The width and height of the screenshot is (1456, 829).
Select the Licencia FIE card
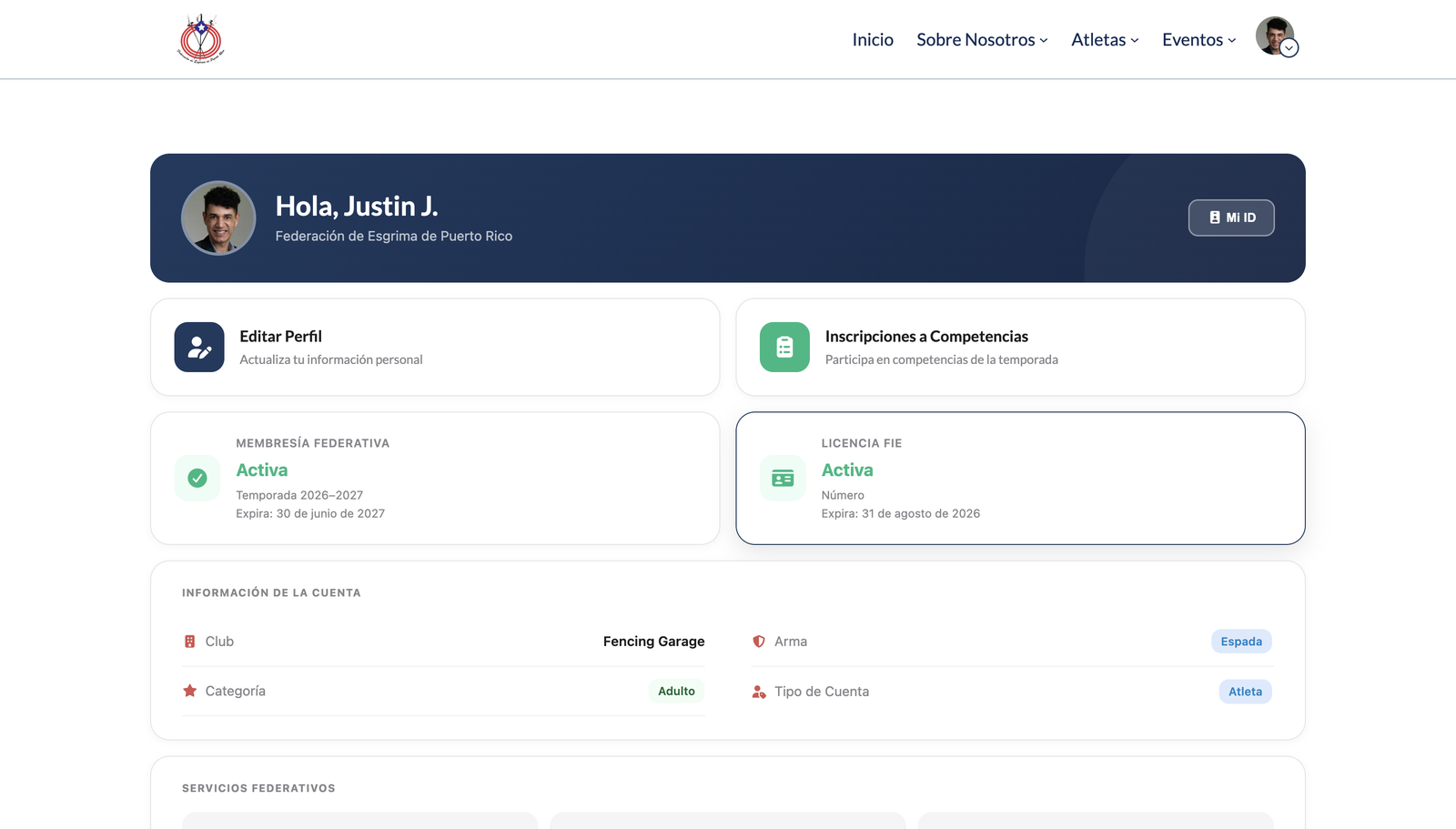(x=1020, y=478)
